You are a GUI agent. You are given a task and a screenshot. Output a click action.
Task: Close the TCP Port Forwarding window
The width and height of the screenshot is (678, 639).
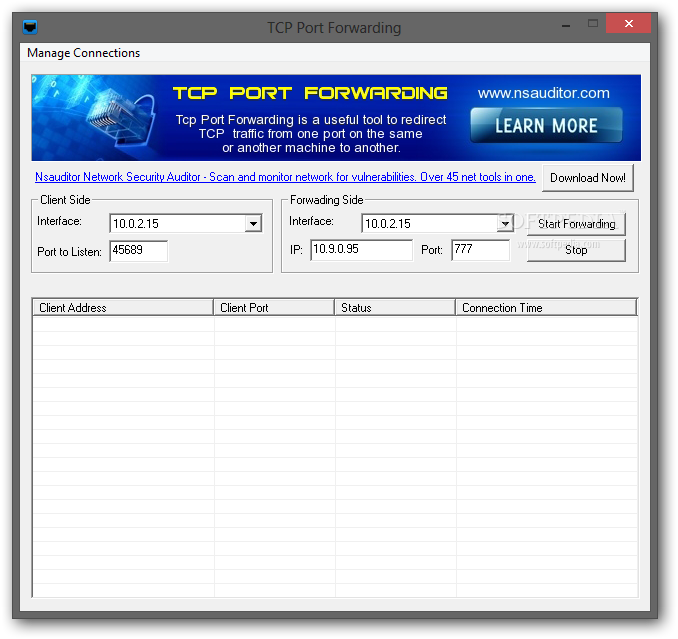pyautogui.click(x=628, y=23)
